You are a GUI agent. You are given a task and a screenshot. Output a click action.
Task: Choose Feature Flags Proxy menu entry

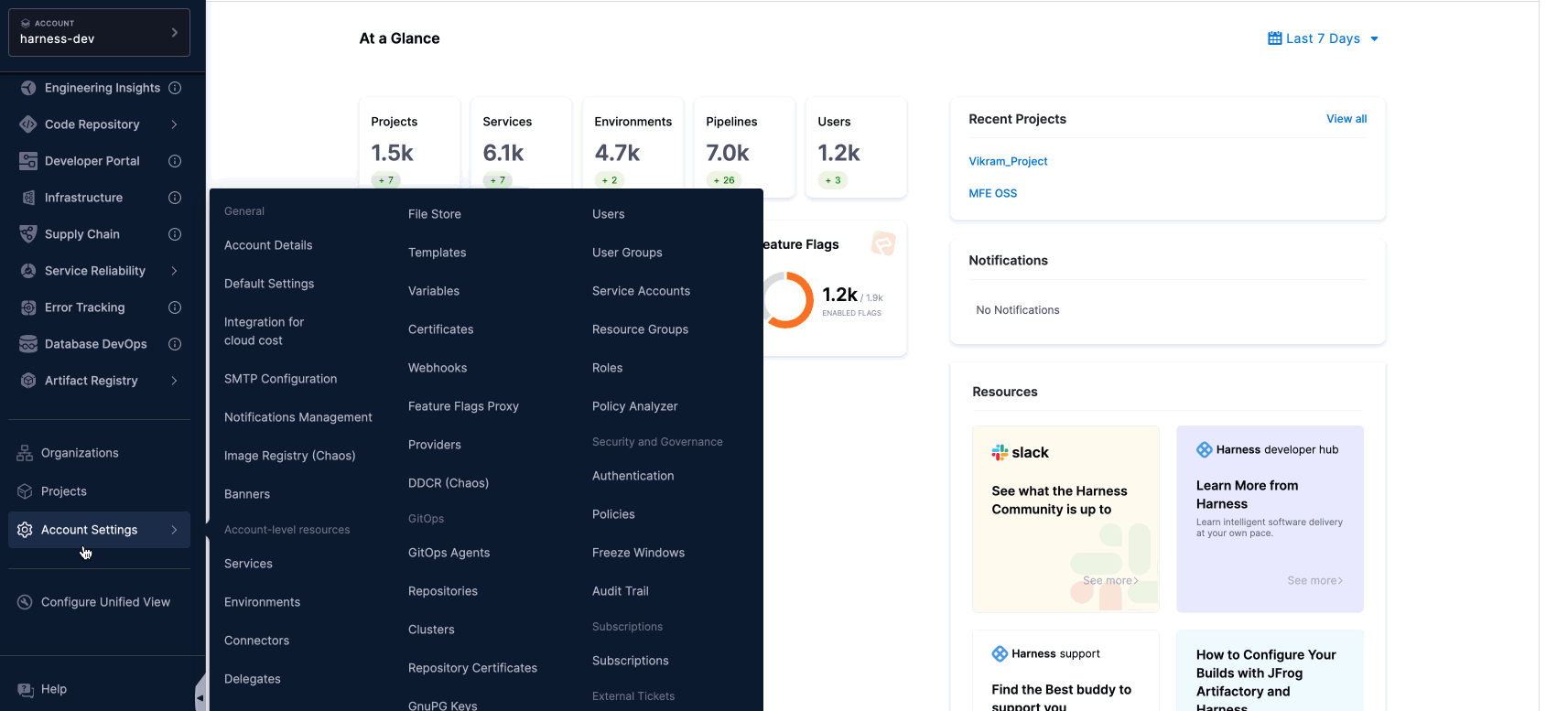[x=463, y=406]
